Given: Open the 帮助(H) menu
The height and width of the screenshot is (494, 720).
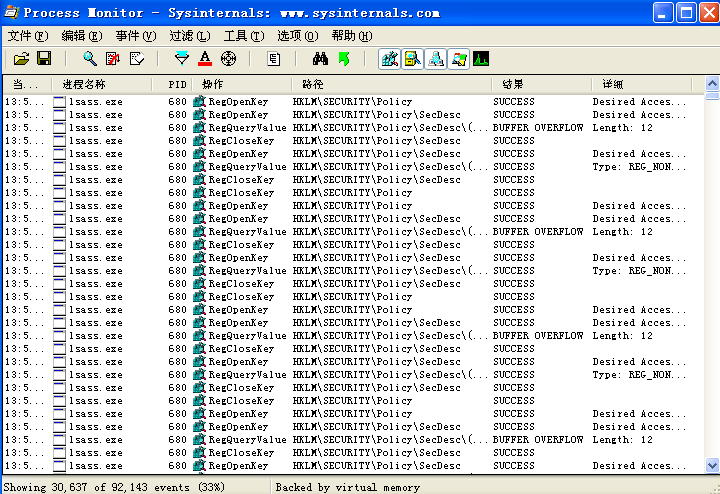Looking at the screenshot, I should click(x=352, y=36).
